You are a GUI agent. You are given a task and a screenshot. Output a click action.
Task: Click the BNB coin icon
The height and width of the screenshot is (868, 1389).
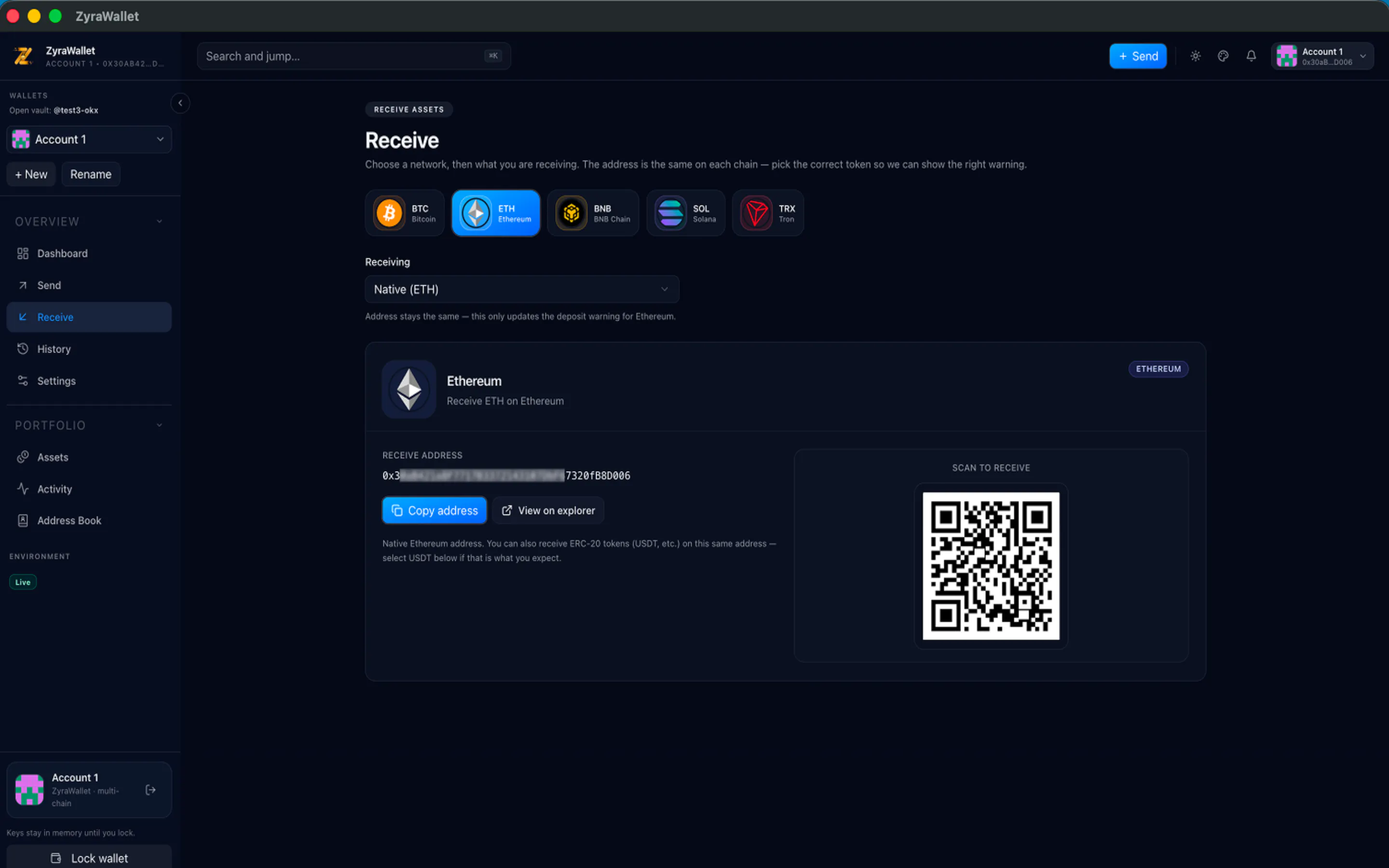(x=571, y=213)
